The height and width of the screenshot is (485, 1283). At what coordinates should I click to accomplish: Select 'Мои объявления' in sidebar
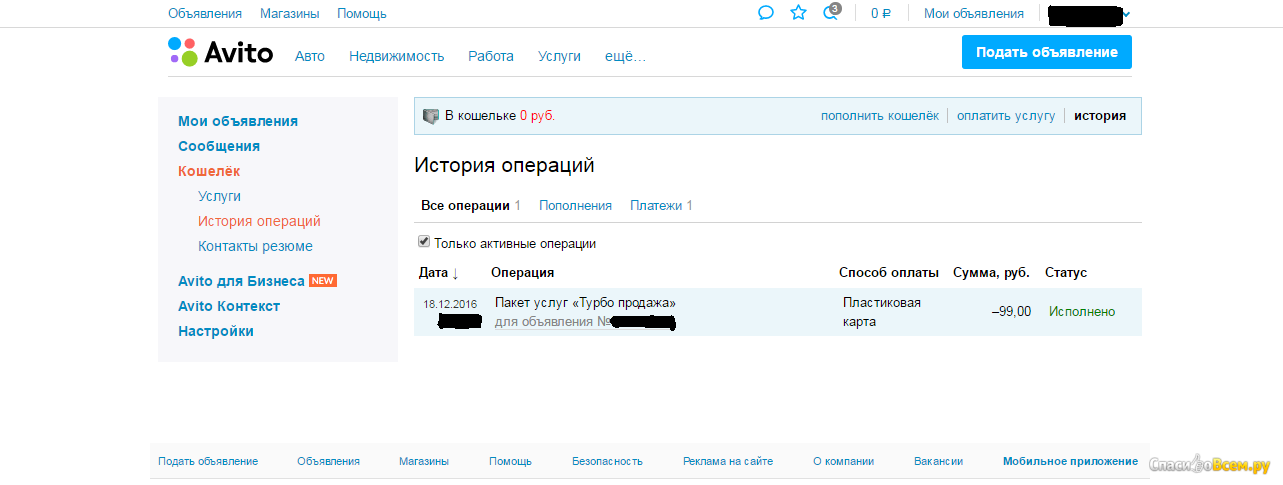(x=238, y=121)
